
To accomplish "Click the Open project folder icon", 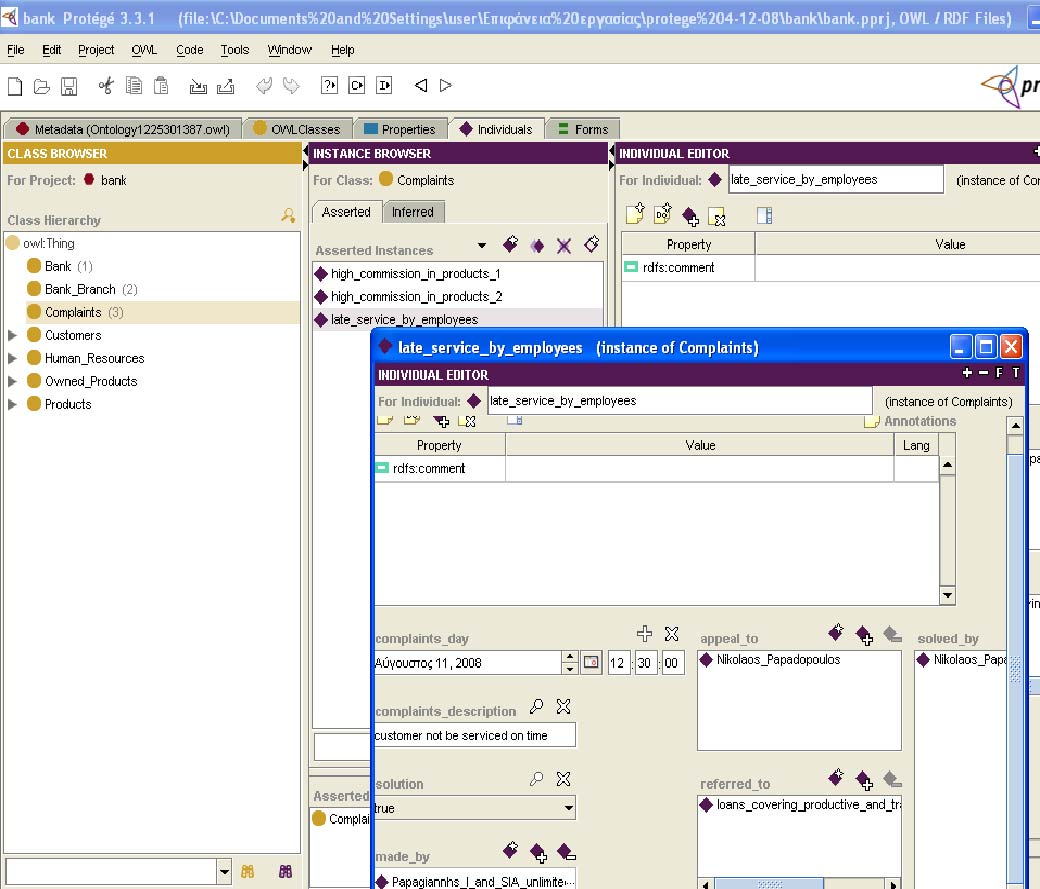I will pyautogui.click(x=42, y=86).
